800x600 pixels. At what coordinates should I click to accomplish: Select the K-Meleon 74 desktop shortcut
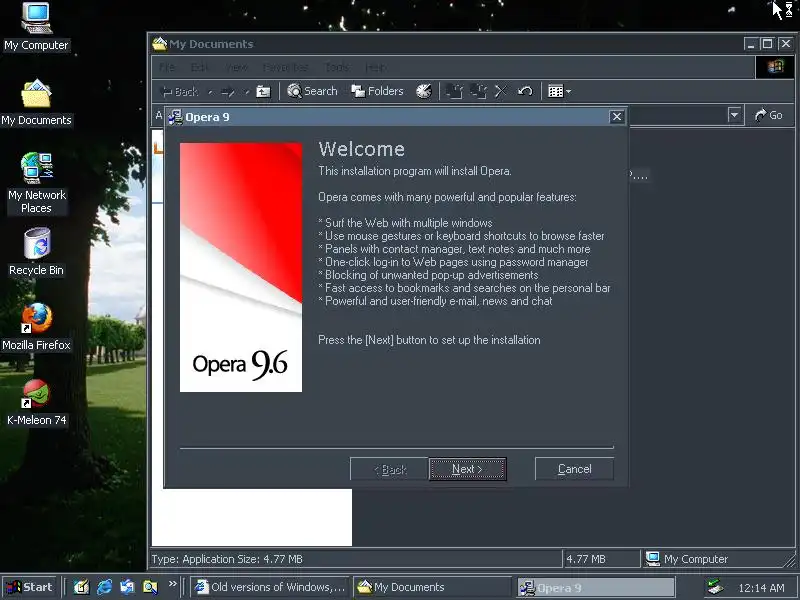tap(36, 403)
